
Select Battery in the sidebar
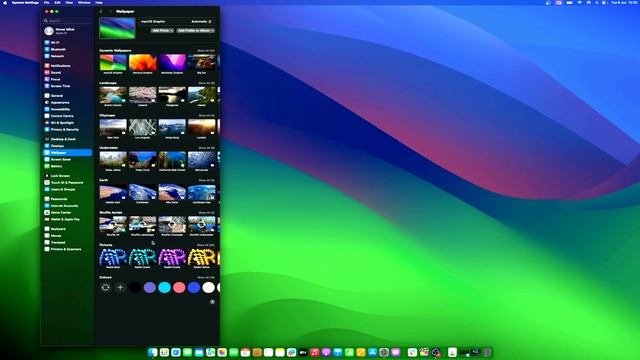pyautogui.click(x=67, y=166)
